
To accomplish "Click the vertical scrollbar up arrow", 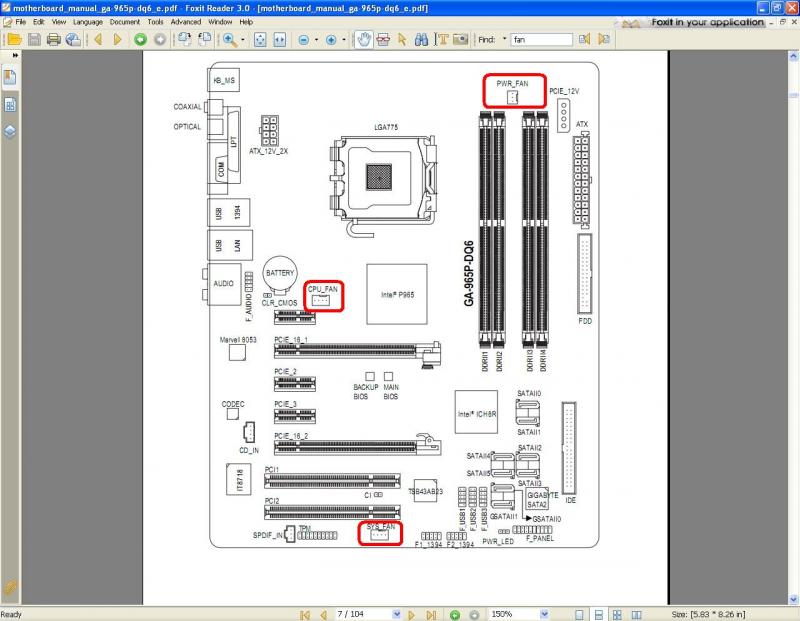I will tap(793, 56).
